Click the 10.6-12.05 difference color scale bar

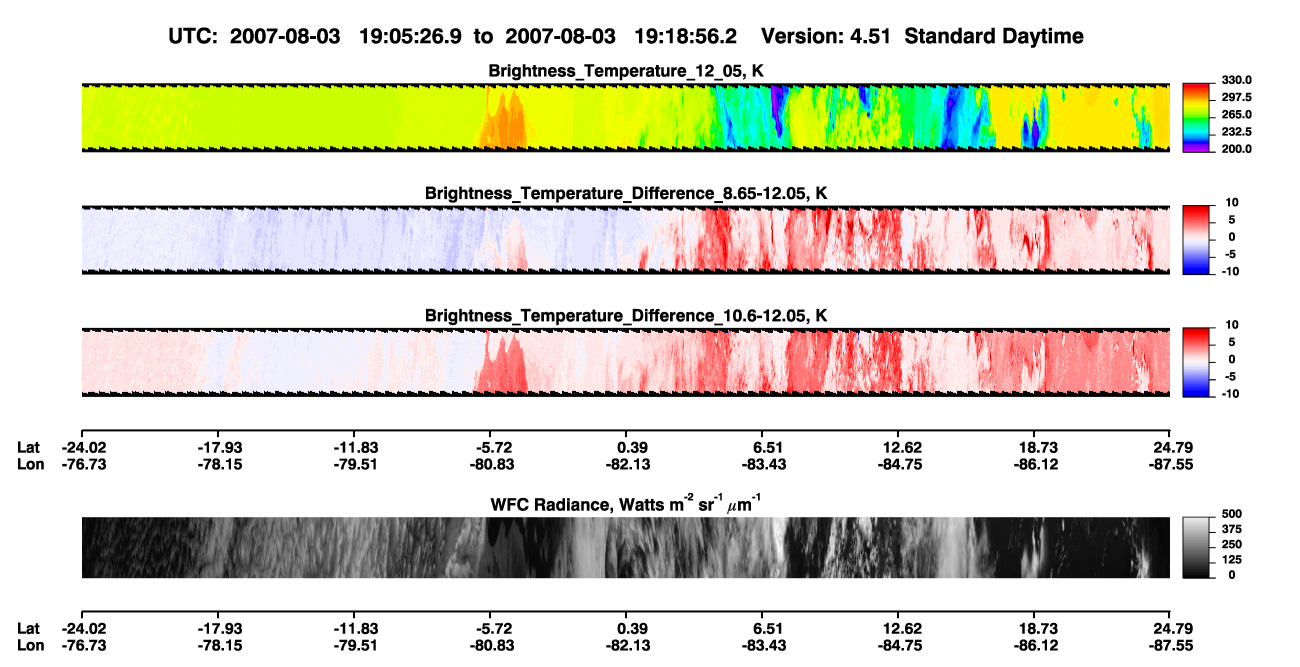(1197, 360)
